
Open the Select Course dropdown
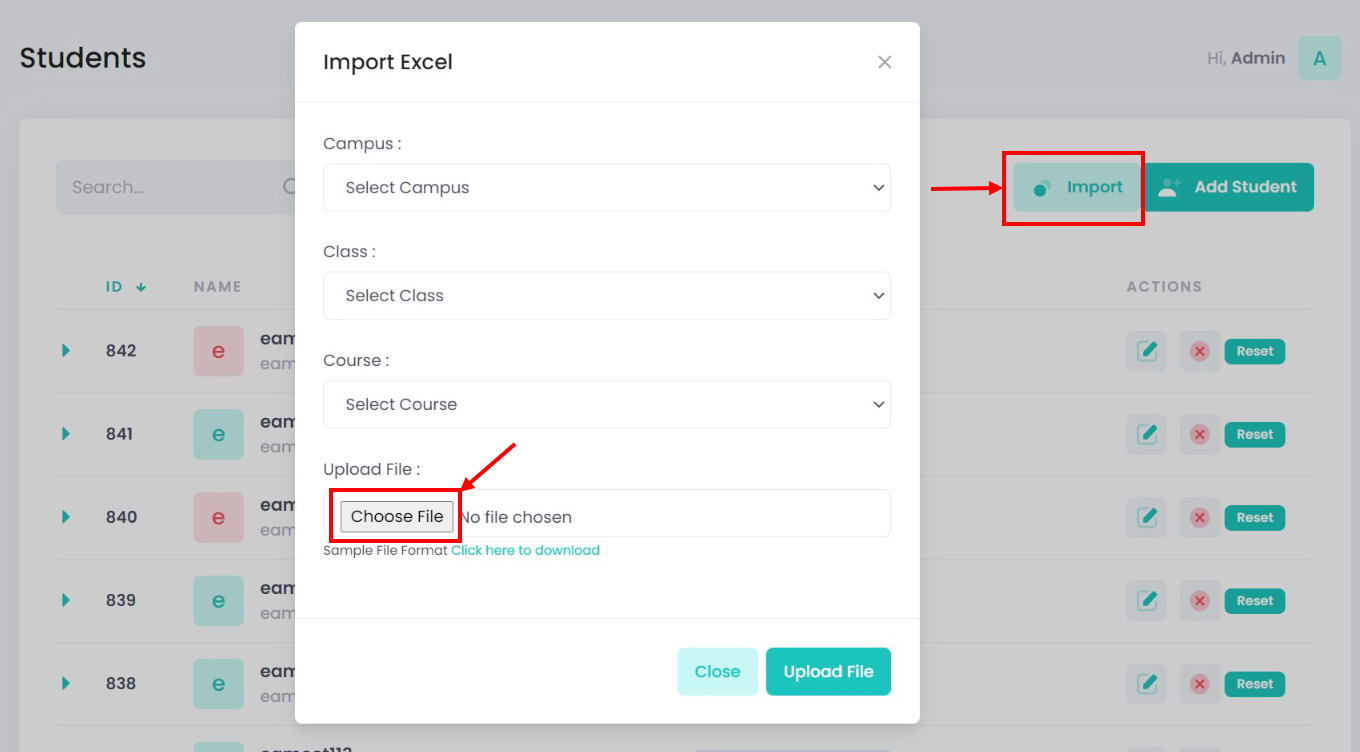606,405
